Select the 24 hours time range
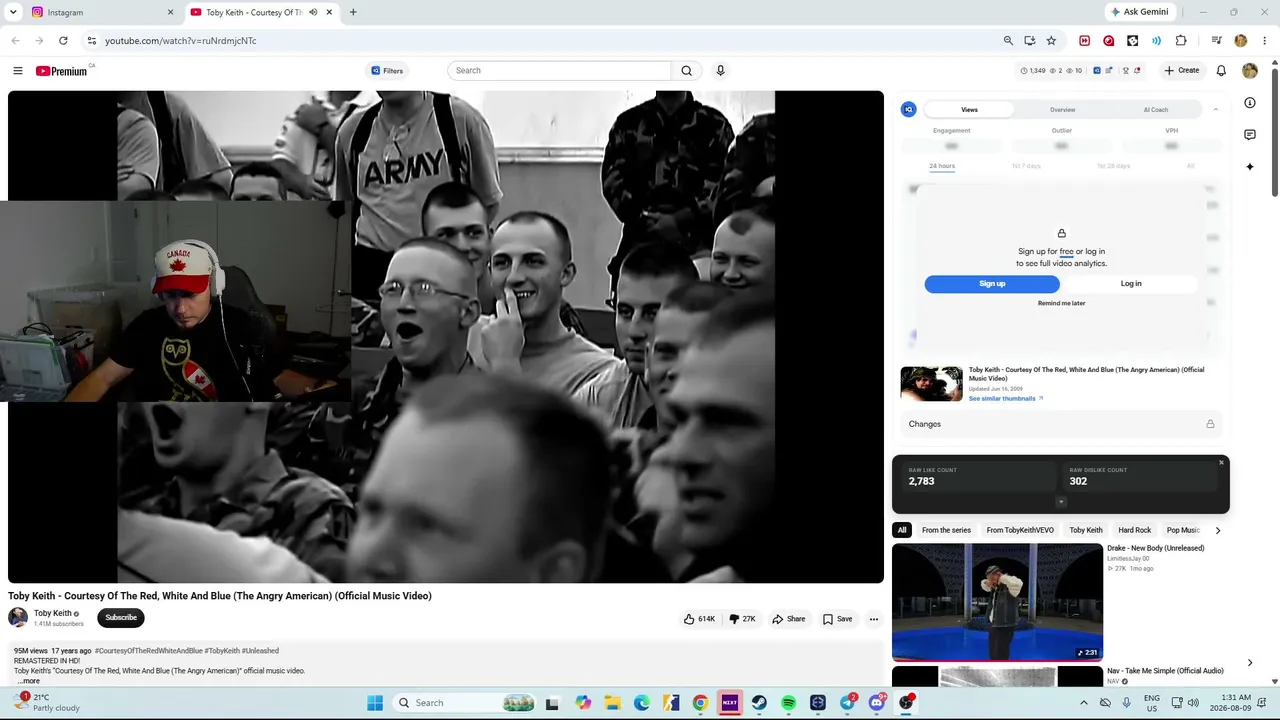Image resolution: width=1280 pixels, height=720 pixels. coord(942,166)
